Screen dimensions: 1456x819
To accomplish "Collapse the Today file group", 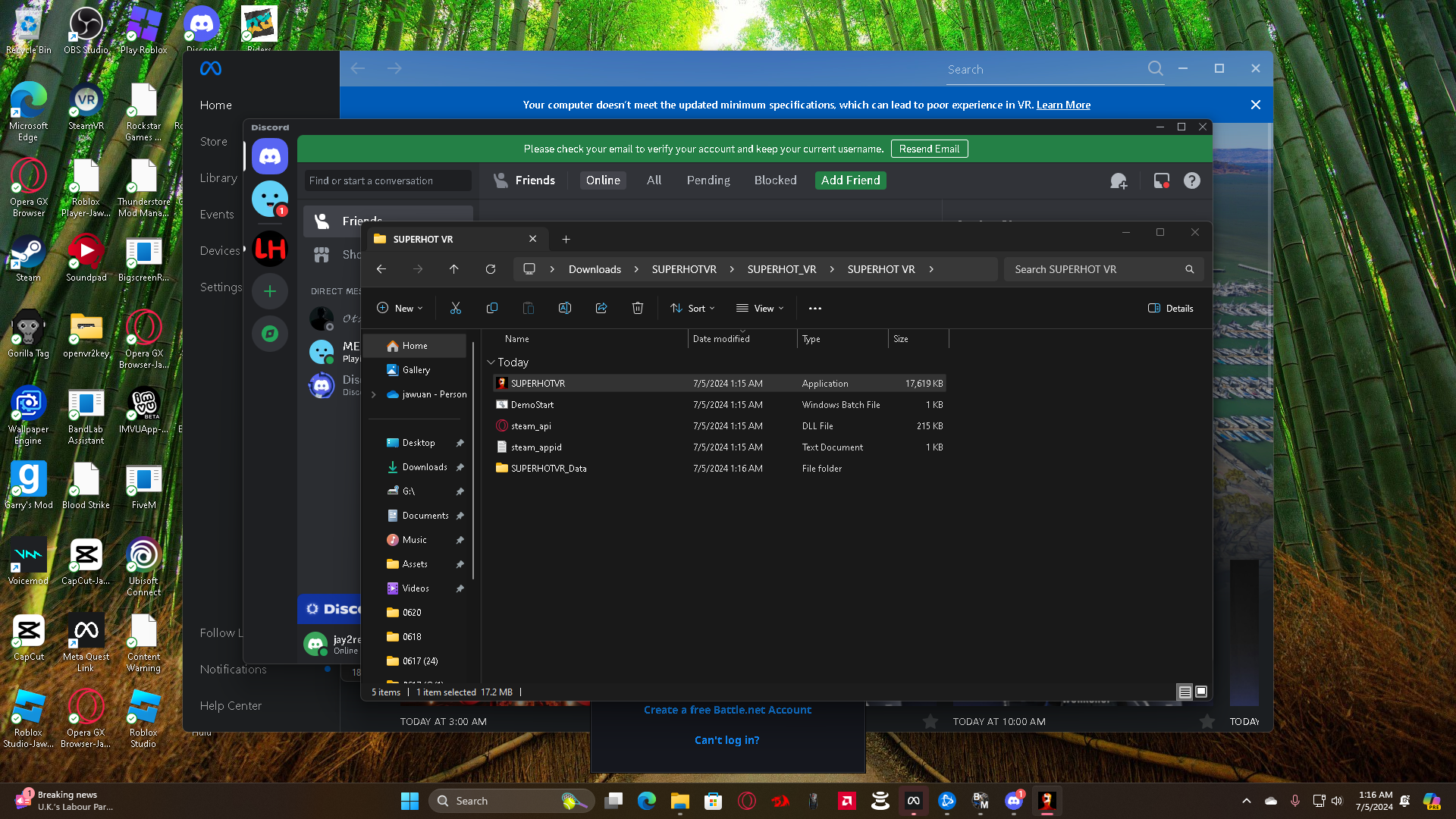I will coord(491,362).
